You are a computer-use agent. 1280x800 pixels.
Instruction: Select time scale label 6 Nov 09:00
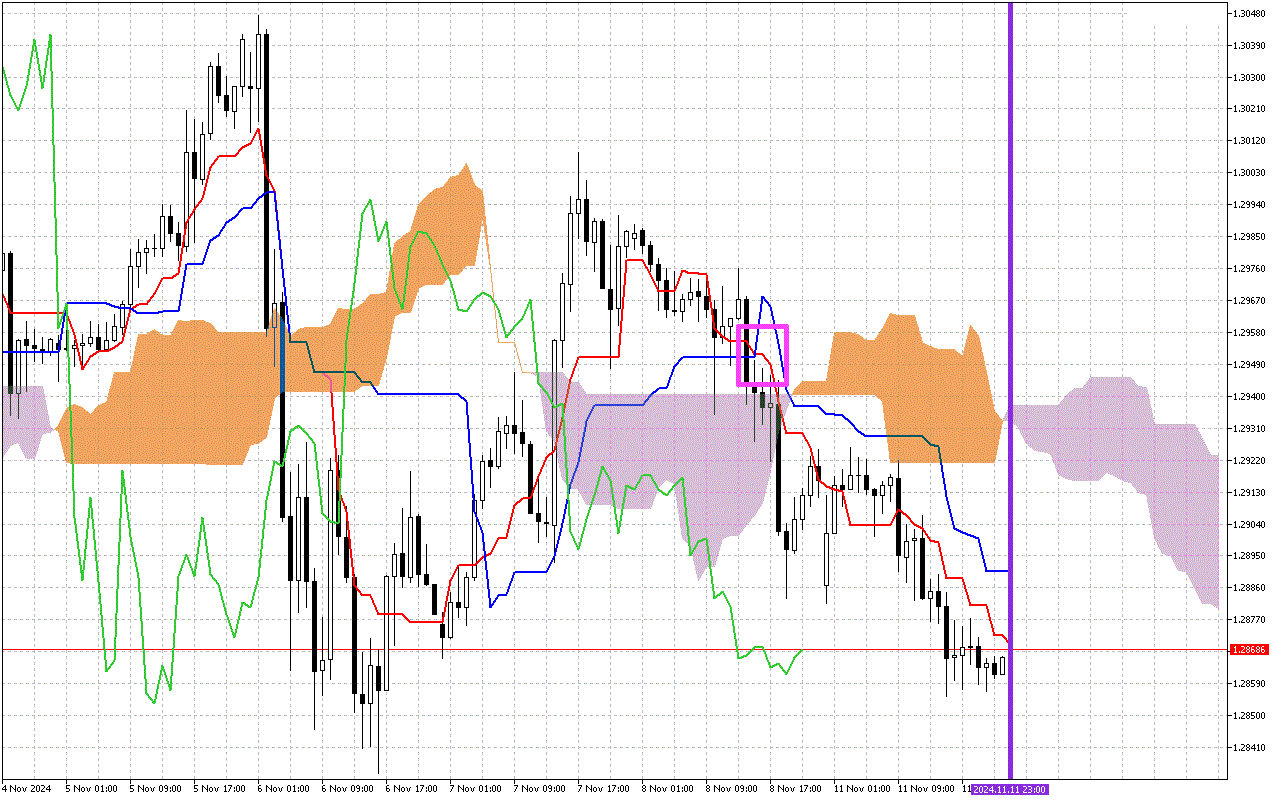[348, 789]
